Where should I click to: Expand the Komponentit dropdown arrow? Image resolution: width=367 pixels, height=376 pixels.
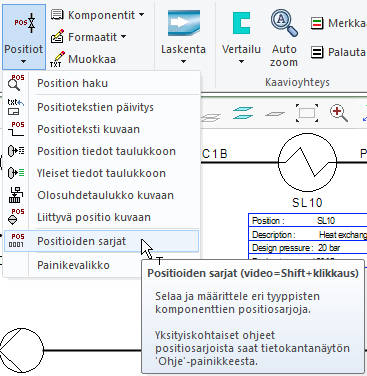pos(142,15)
